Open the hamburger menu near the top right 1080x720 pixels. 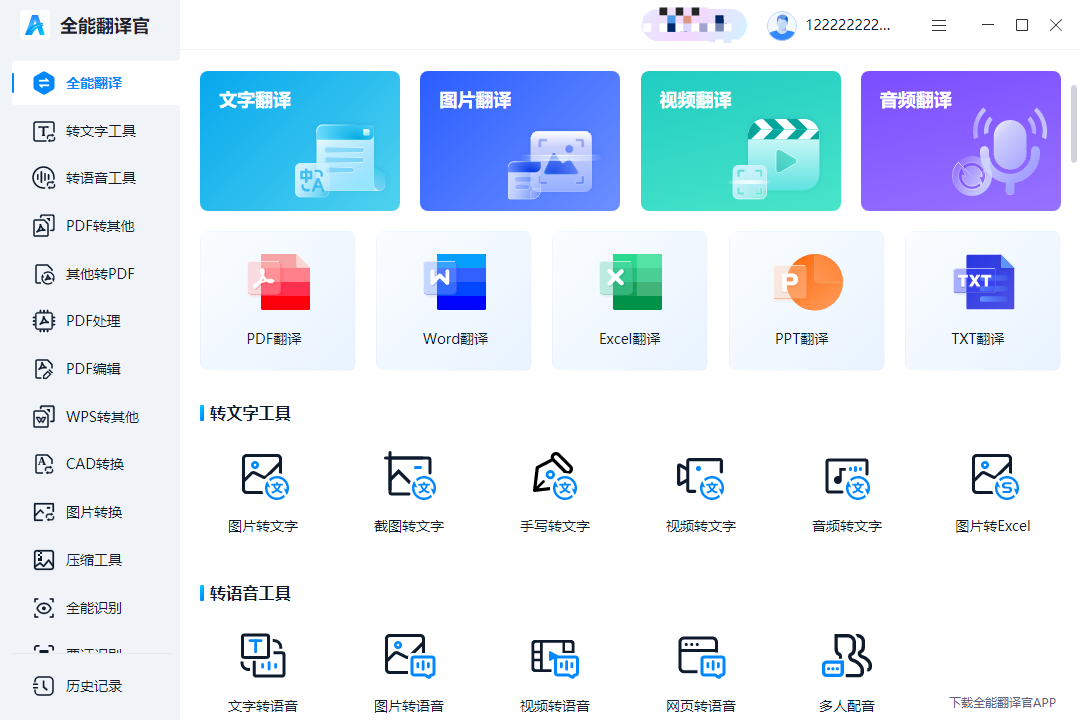(x=938, y=25)
